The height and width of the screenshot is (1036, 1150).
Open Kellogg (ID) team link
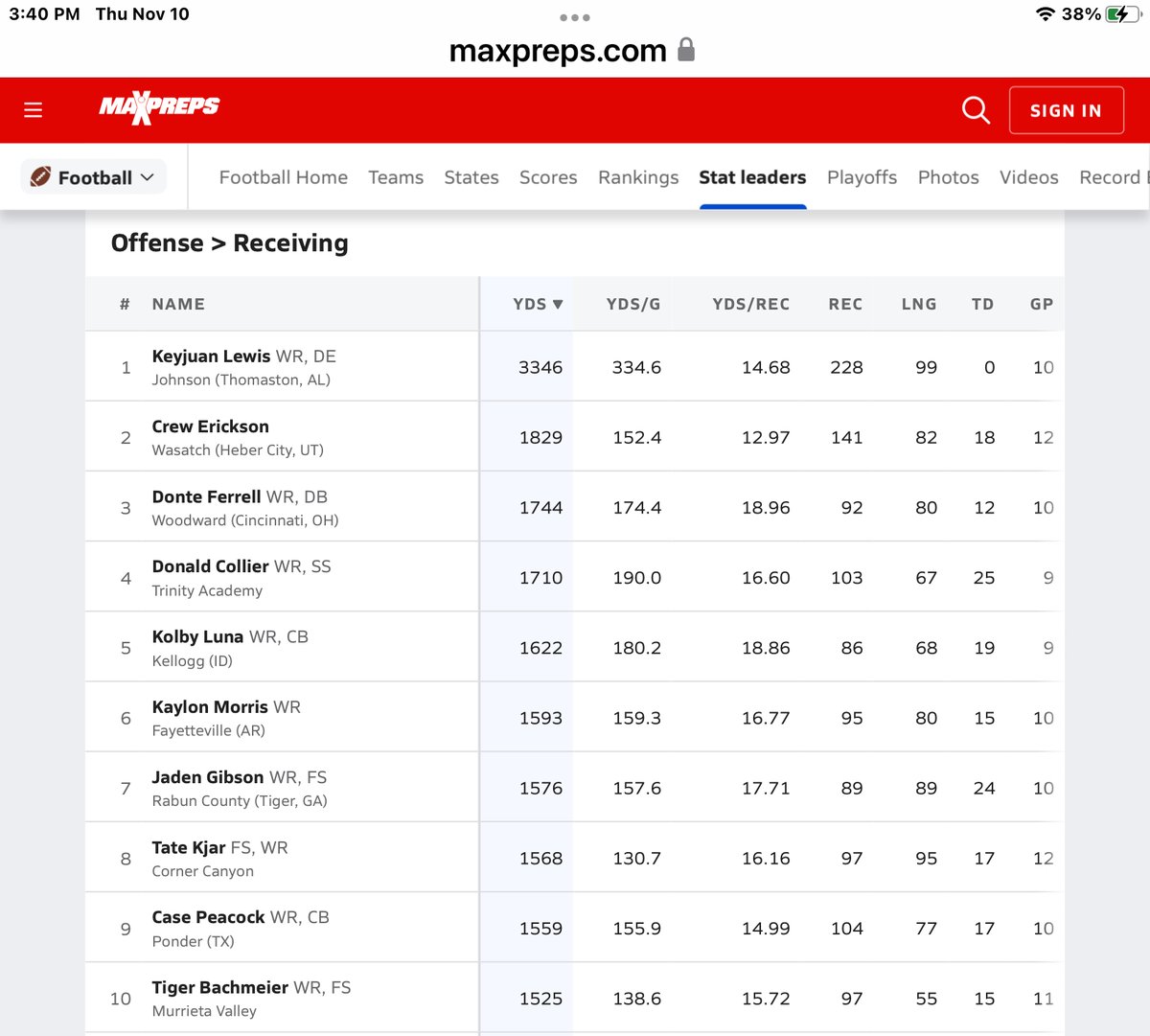coord(192,660)
